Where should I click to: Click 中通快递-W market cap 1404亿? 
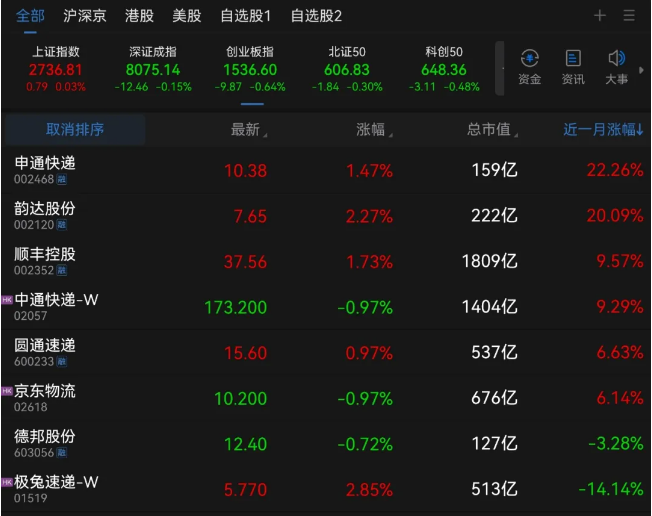[x=490, y=307]
